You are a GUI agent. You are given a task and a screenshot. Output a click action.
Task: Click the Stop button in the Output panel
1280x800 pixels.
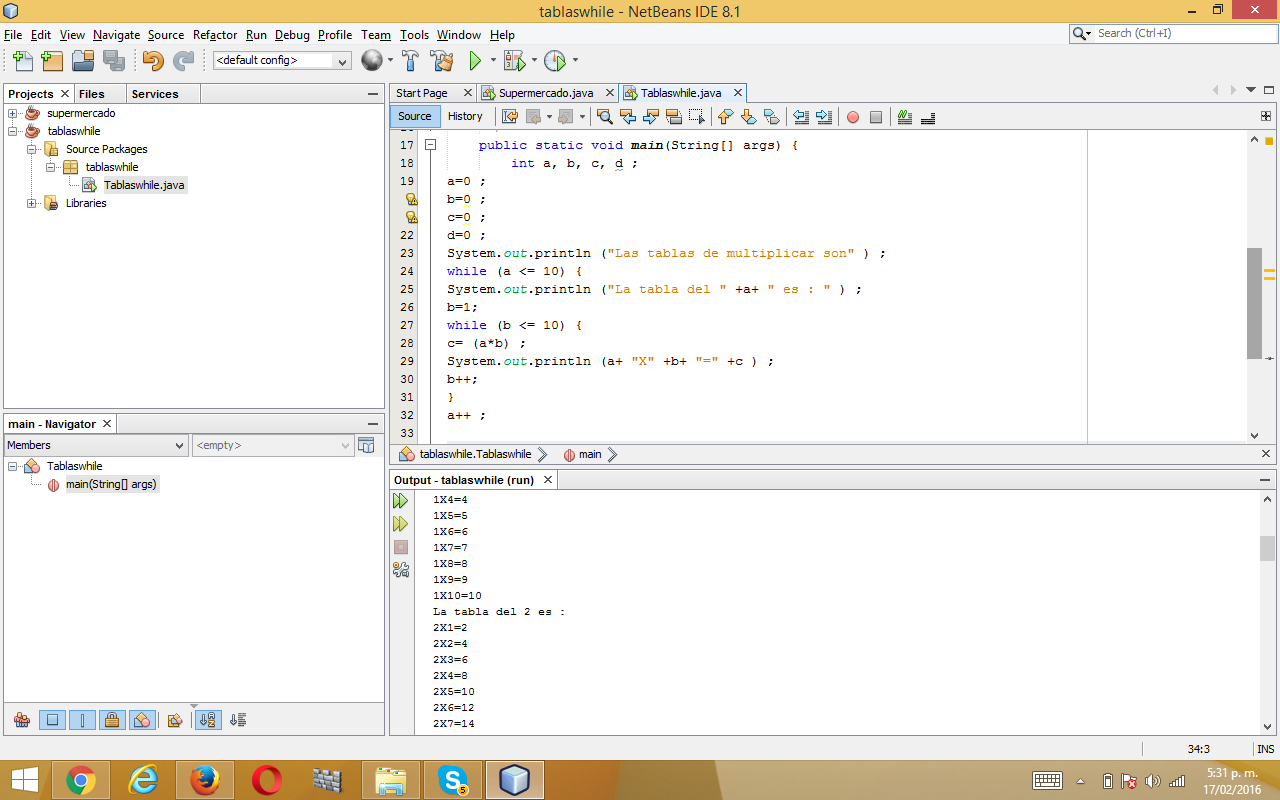pyautogui.click(x=400, y=547)
